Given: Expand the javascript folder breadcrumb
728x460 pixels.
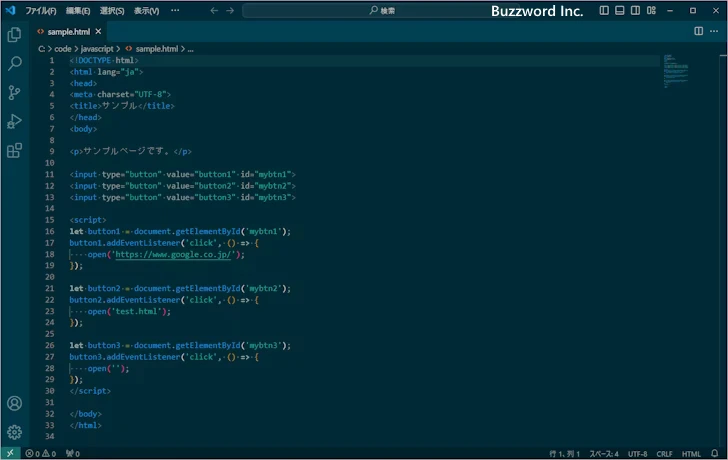Looking at the screenshot, I should 99,48.
